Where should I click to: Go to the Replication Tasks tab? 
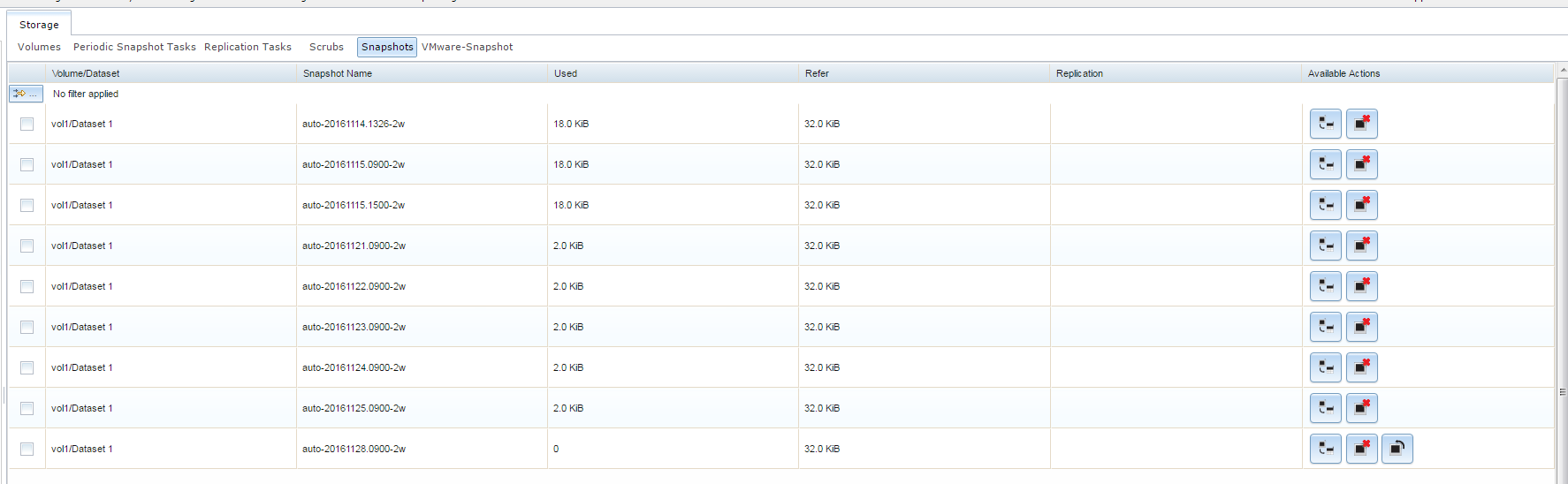247,47
